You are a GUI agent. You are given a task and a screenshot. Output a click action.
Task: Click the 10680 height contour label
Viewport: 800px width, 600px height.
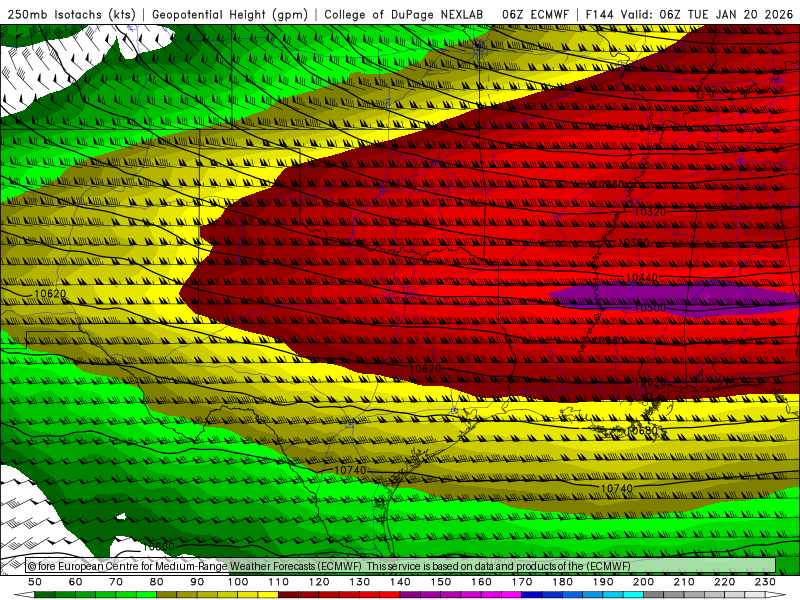(641, 431)
